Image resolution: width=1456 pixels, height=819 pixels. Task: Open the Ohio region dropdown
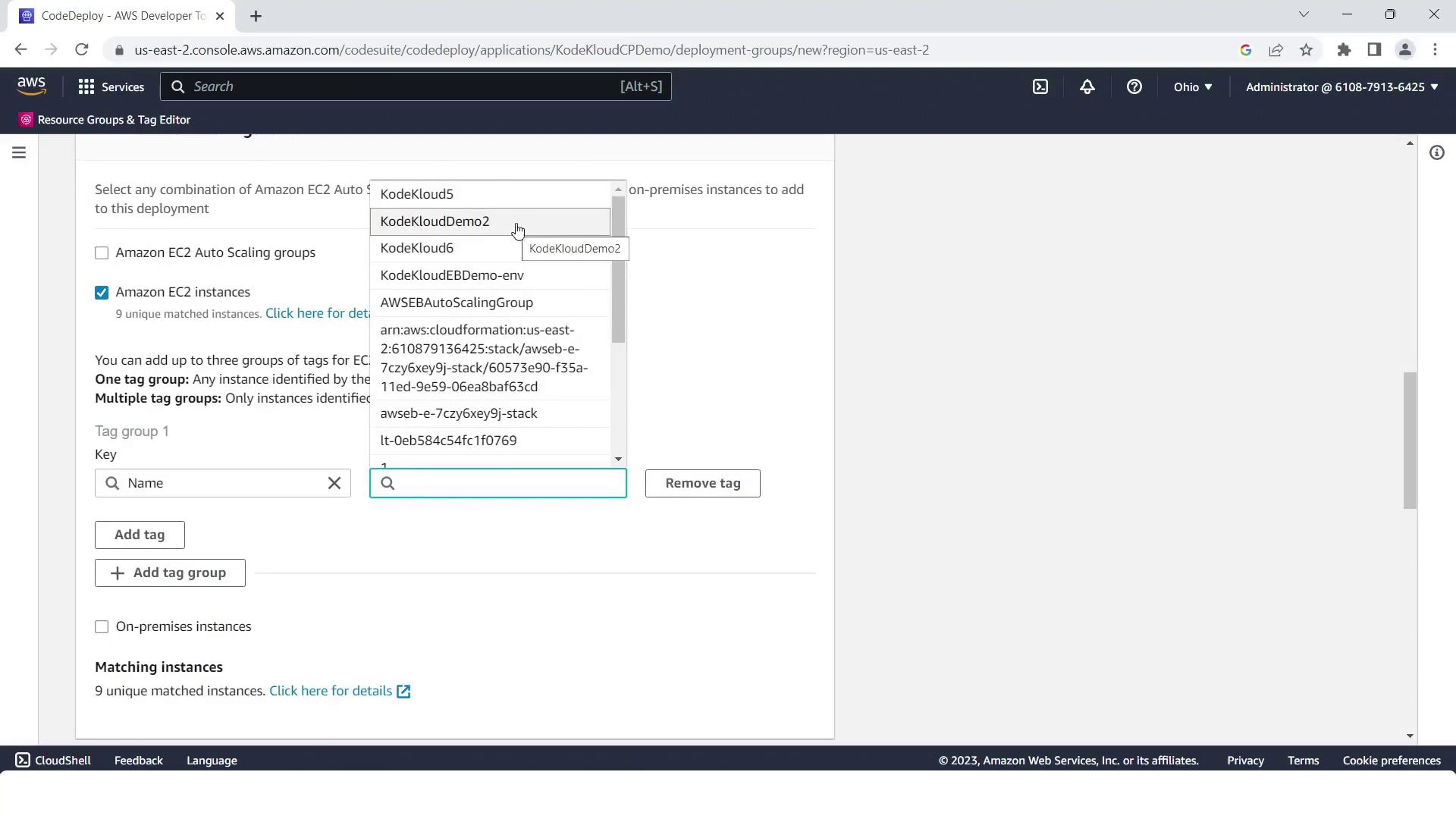(x=1192, y=86)
